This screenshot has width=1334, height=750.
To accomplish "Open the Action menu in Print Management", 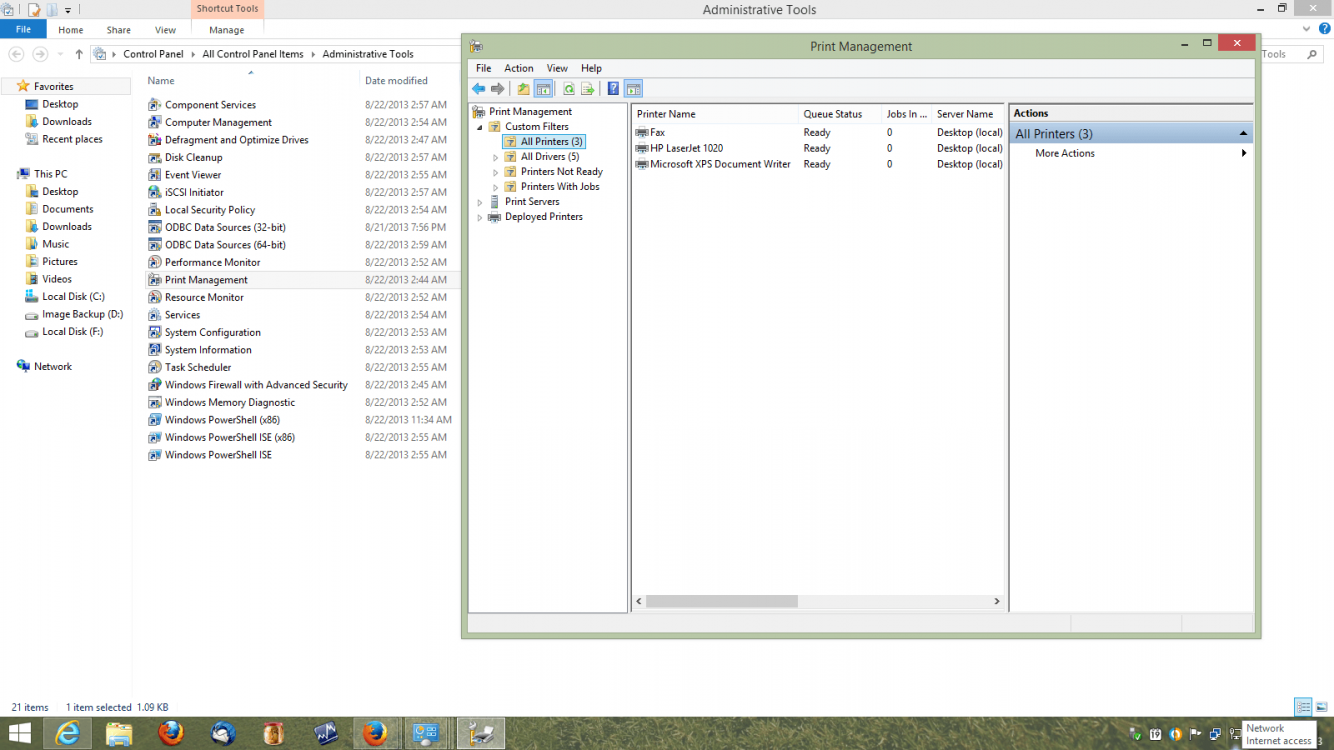I will pos(519,68).
